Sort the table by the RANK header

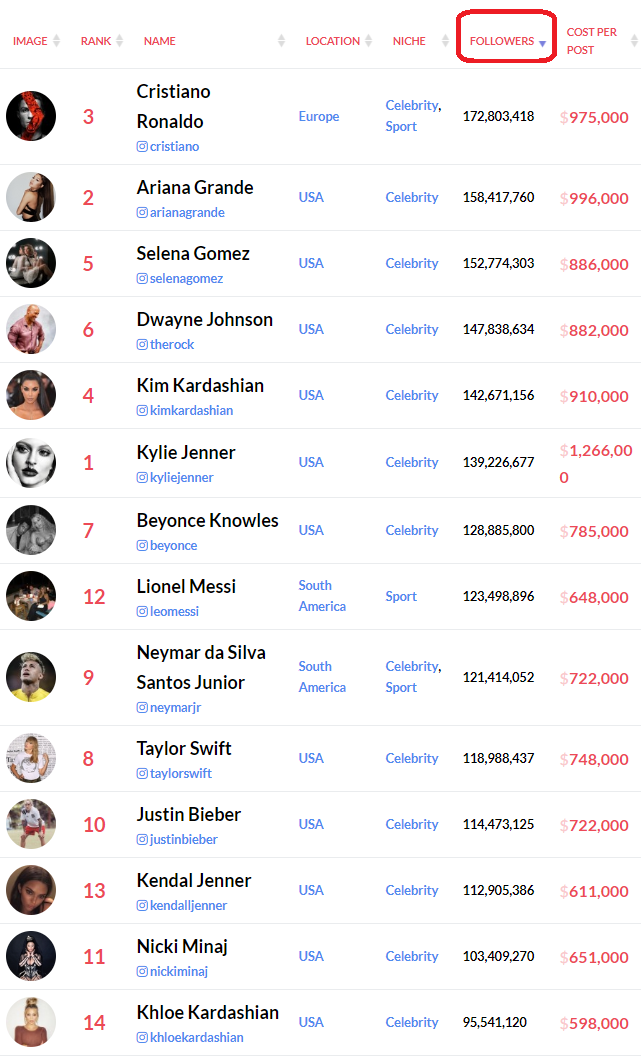coord(96,41)
